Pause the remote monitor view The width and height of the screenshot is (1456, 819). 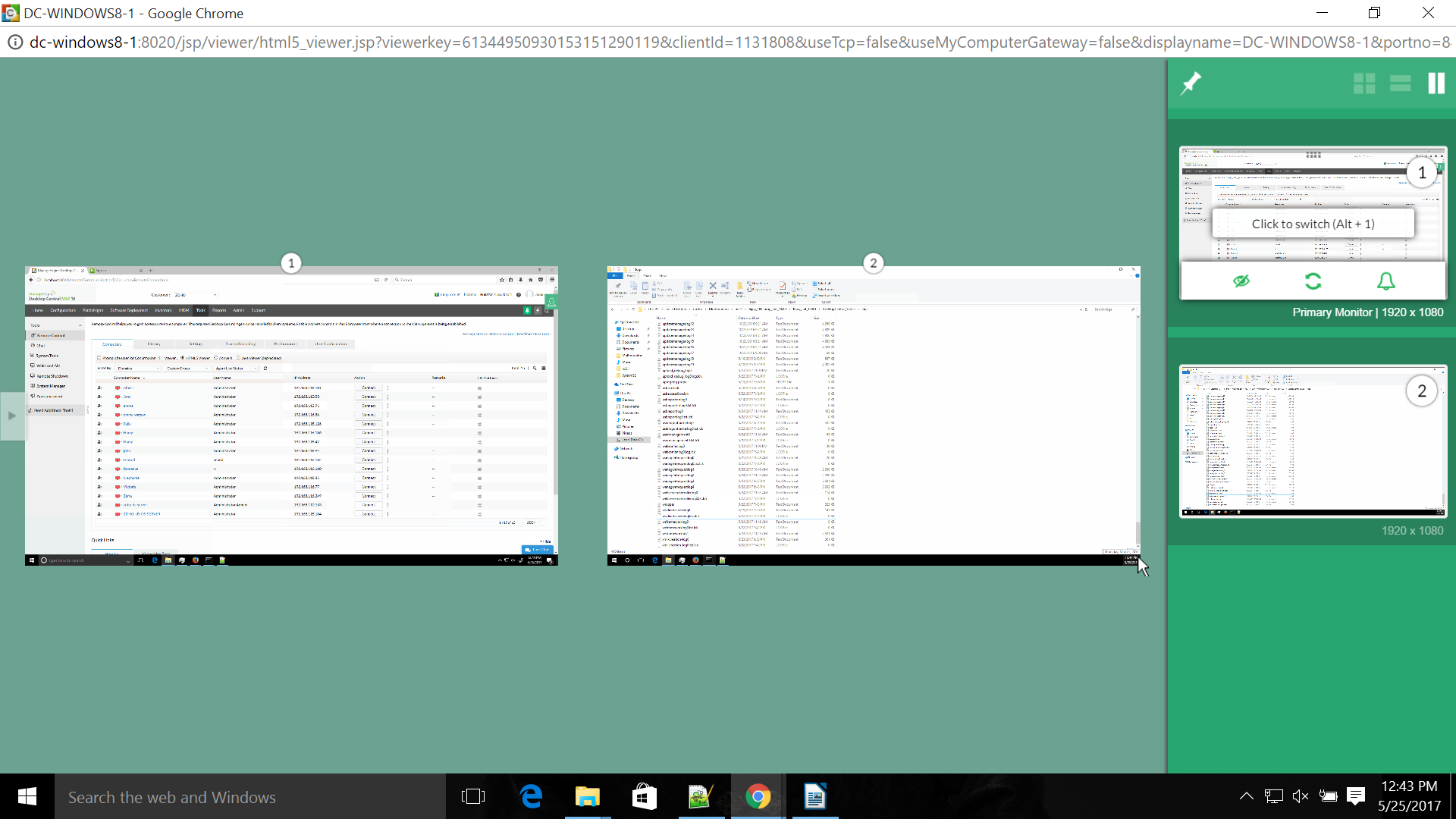click(1436, 83)
